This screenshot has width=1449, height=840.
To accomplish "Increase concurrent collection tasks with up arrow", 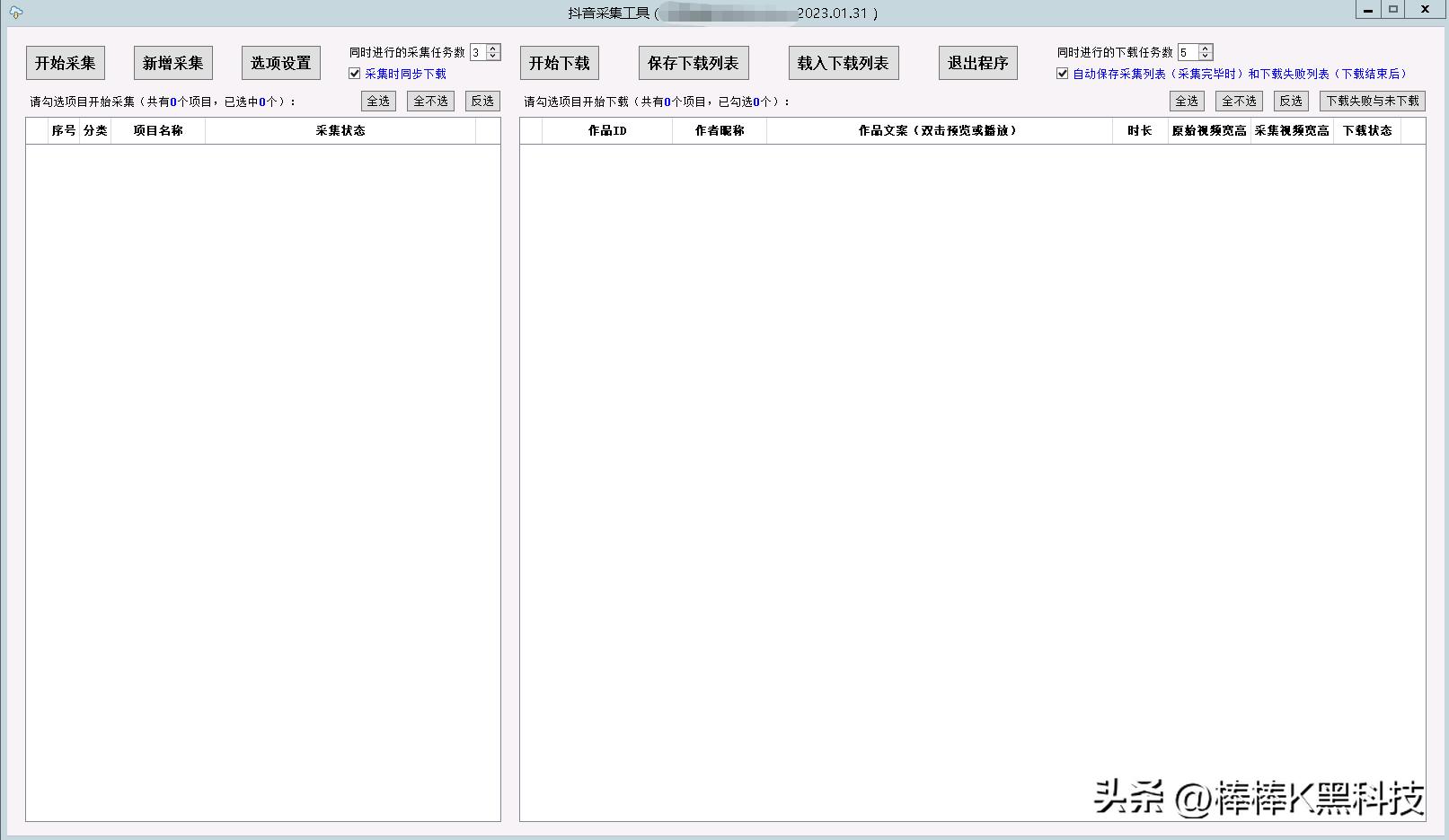I will 492,49.
